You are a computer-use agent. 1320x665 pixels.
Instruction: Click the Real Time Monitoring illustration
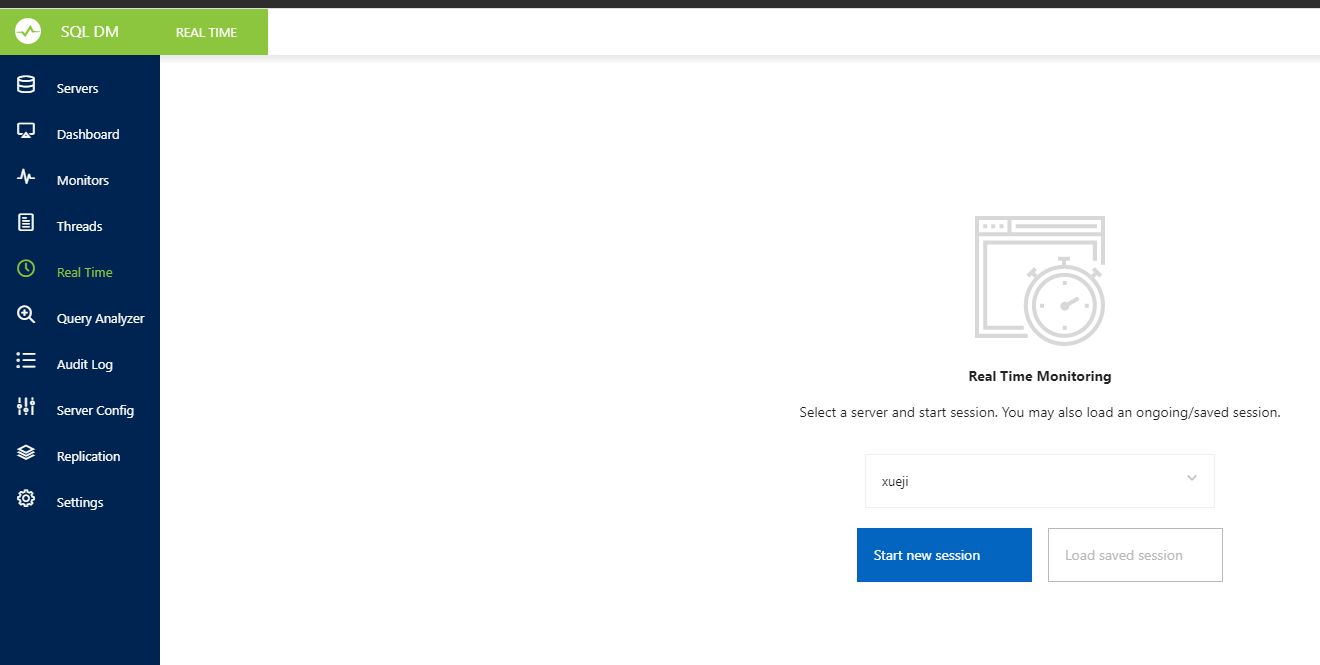1039,279
